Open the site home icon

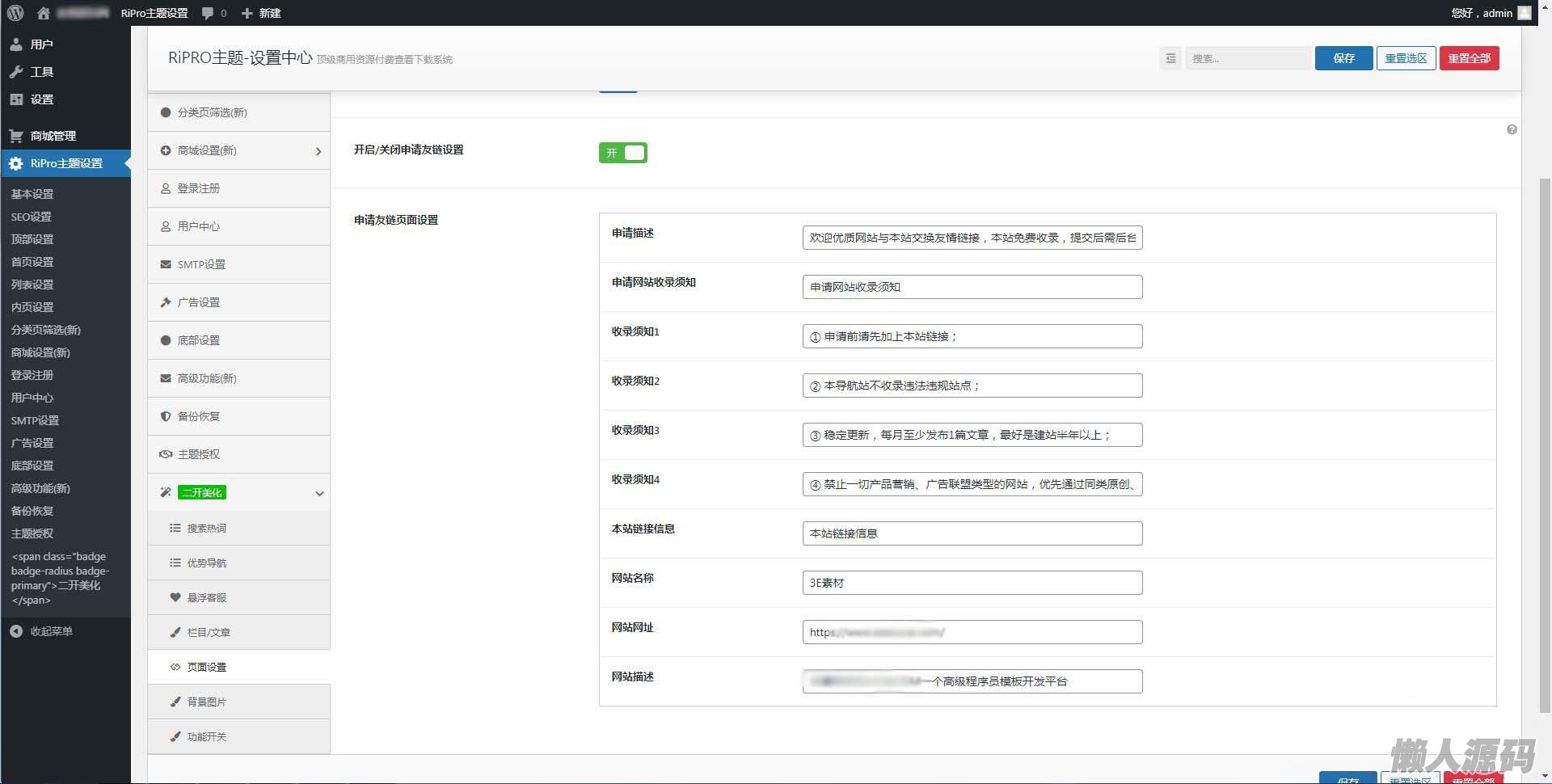[44, 13]
